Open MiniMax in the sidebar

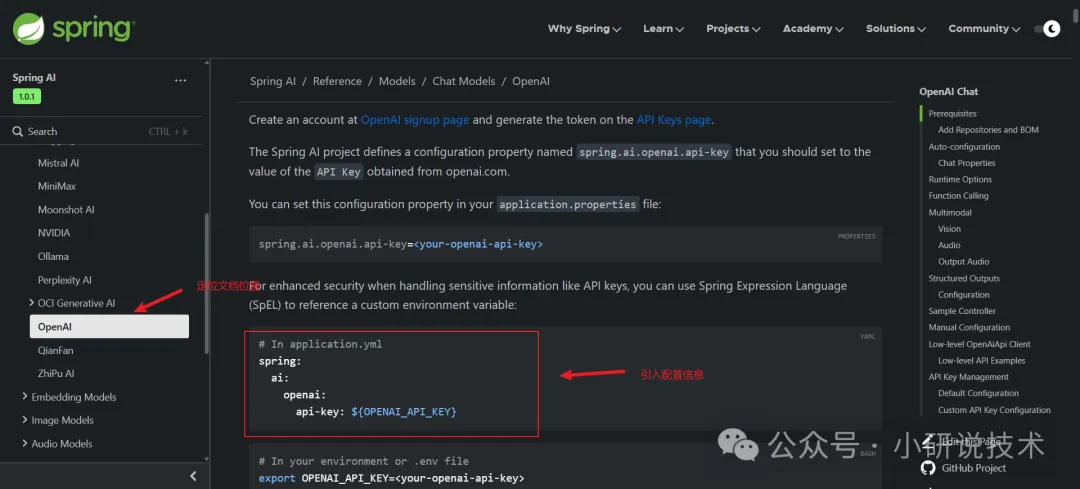[57, 186]
